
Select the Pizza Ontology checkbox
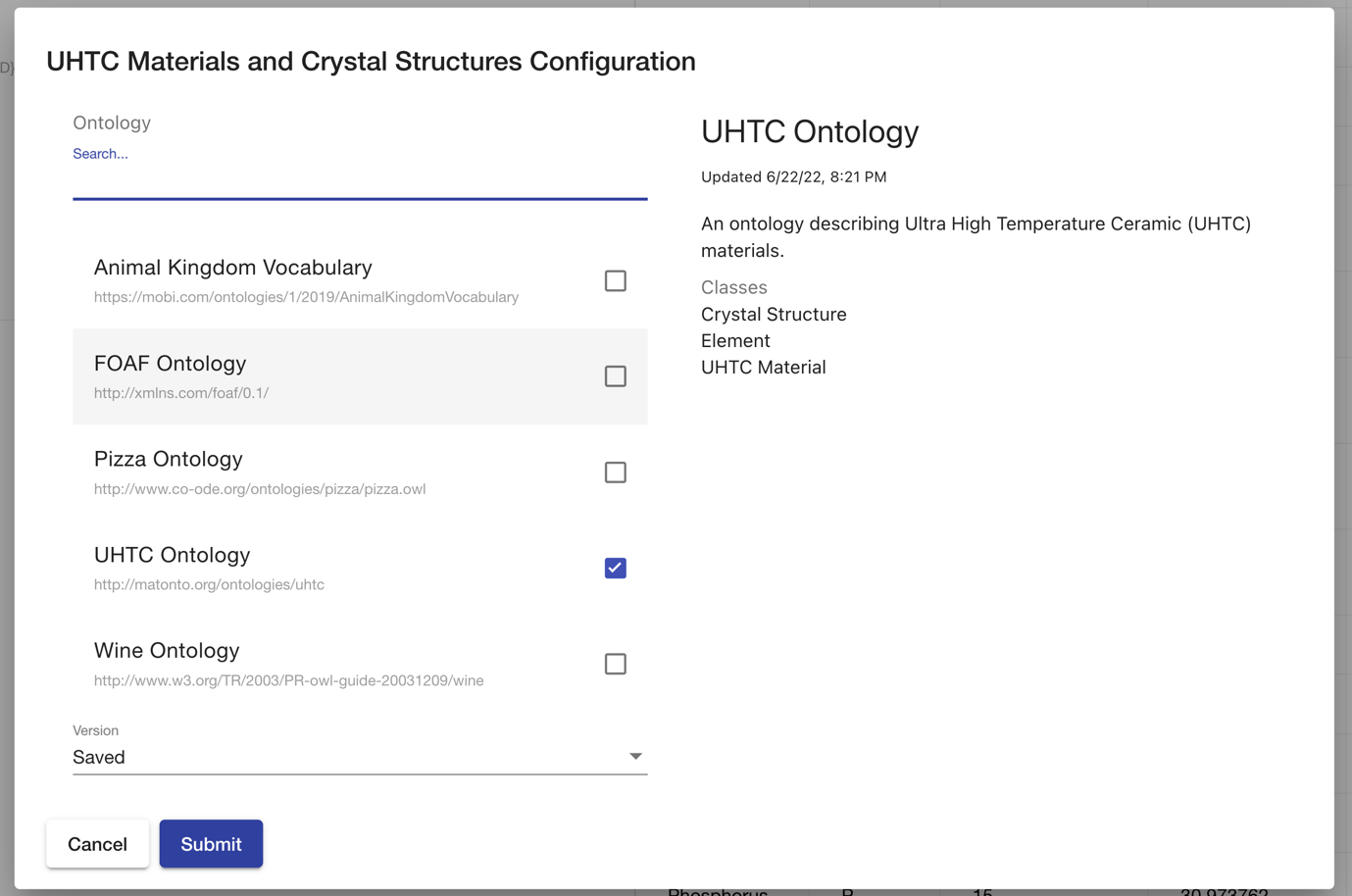pos(615,472)
